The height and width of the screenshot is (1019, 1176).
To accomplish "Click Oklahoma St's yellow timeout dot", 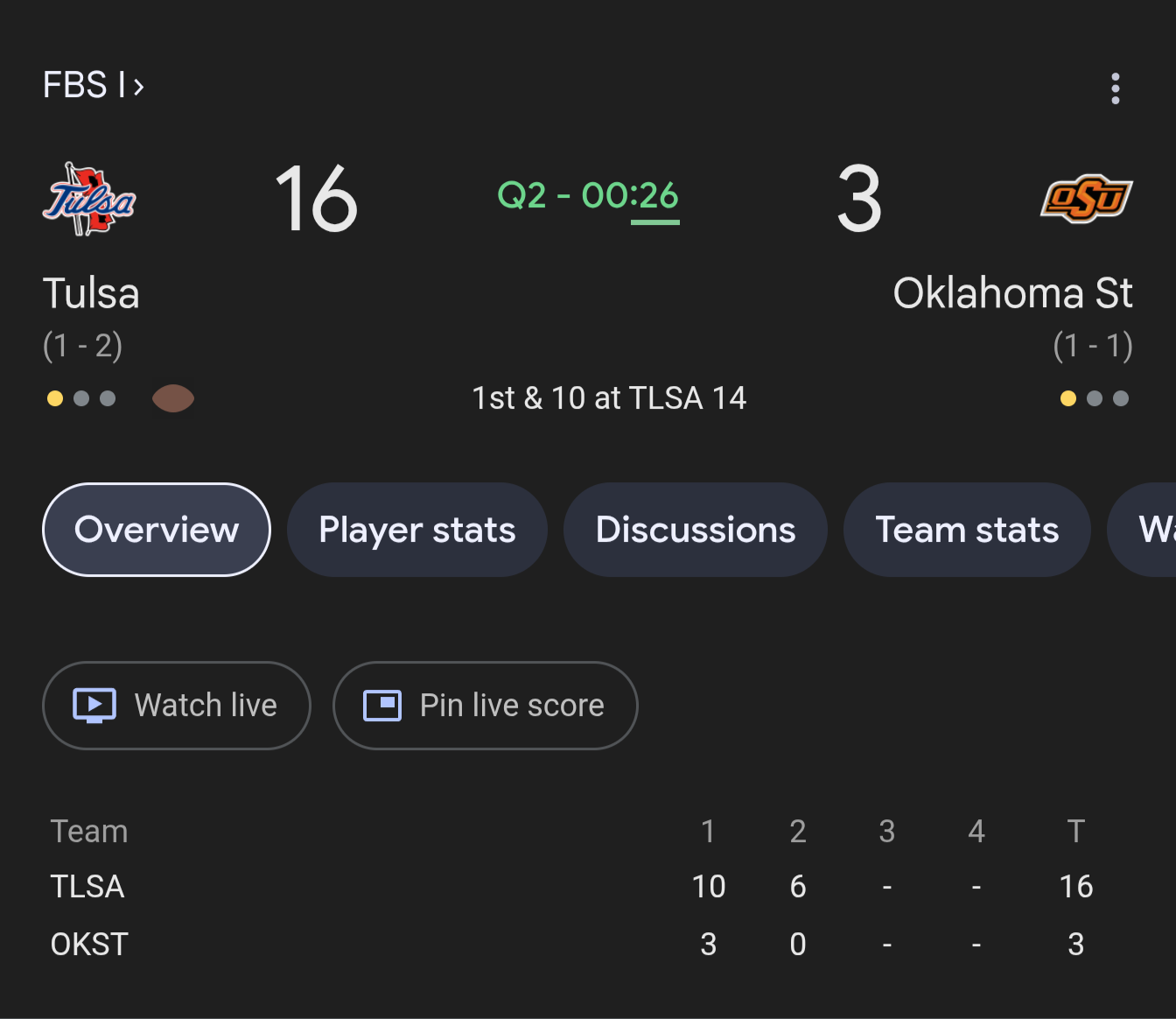I will click(1067, 398).
